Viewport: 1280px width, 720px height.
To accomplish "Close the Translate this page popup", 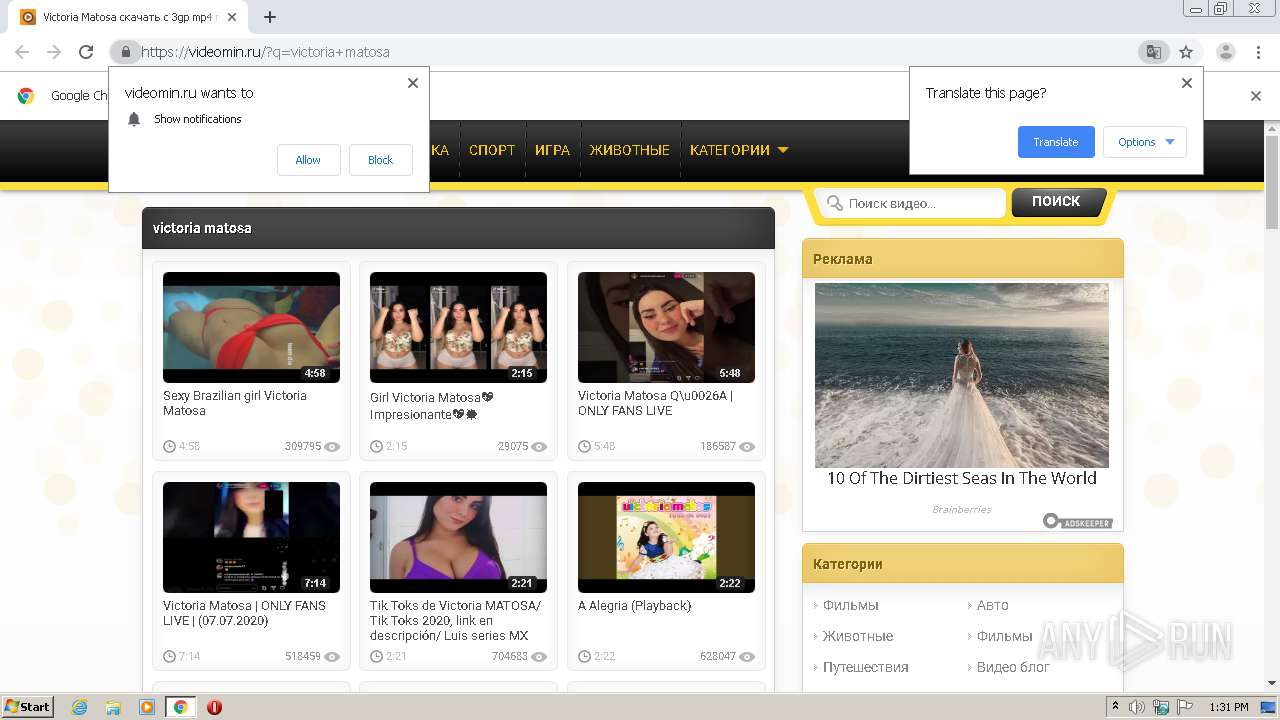I will tap(1187, 83).
